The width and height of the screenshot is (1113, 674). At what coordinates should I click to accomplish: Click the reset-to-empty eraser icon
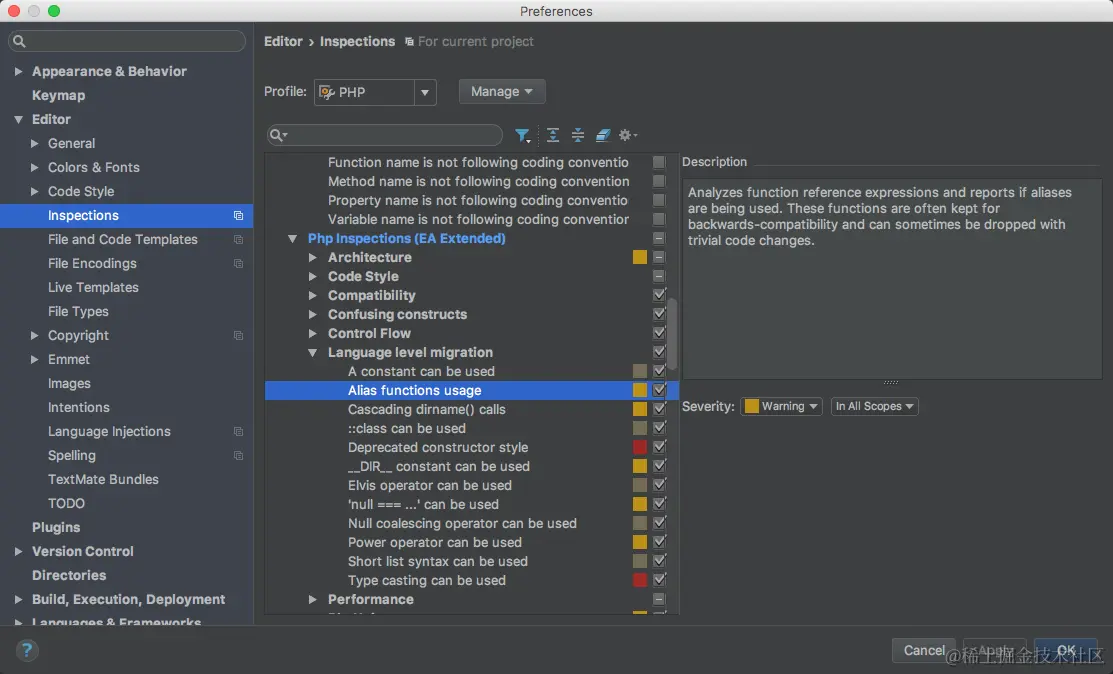[603, 135]
